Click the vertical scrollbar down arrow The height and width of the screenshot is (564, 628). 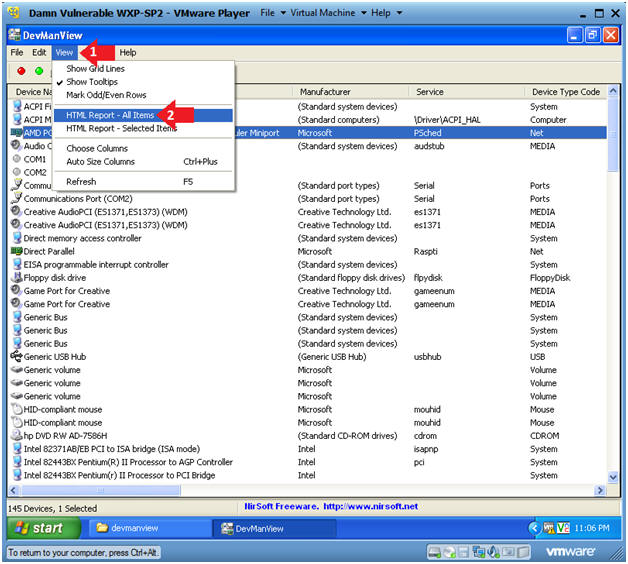click(613, 477)
